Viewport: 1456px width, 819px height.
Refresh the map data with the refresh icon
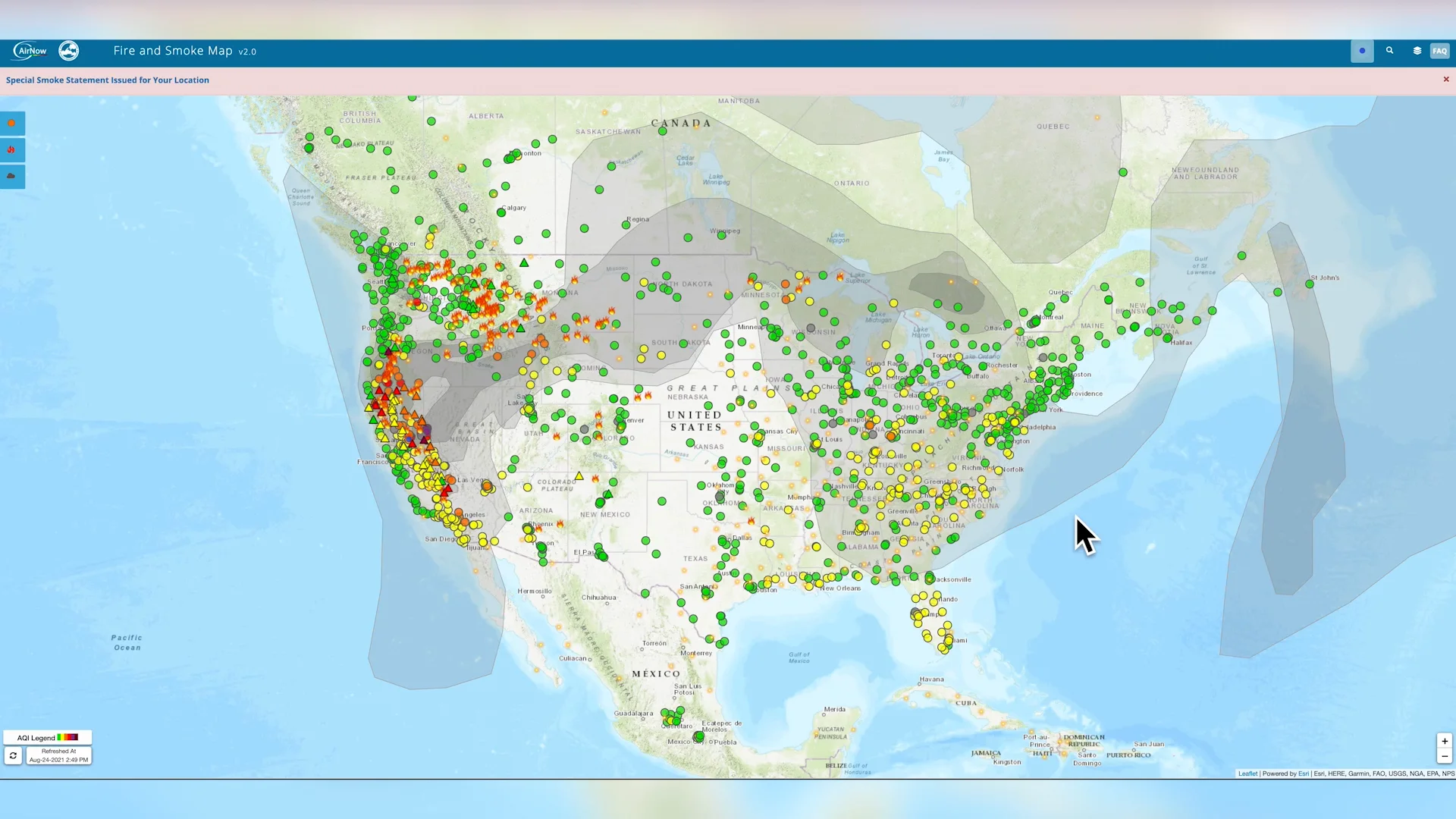(x=13, y=755)
